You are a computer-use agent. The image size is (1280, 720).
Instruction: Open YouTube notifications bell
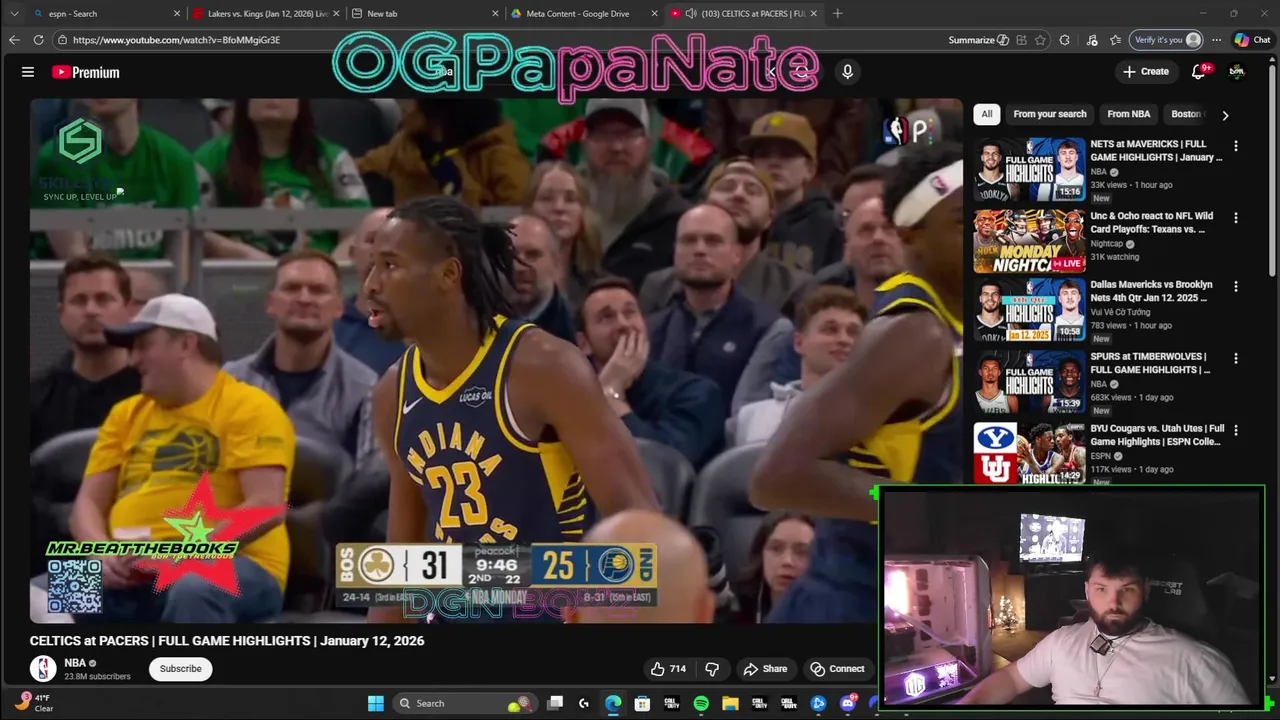point(1199,72)
